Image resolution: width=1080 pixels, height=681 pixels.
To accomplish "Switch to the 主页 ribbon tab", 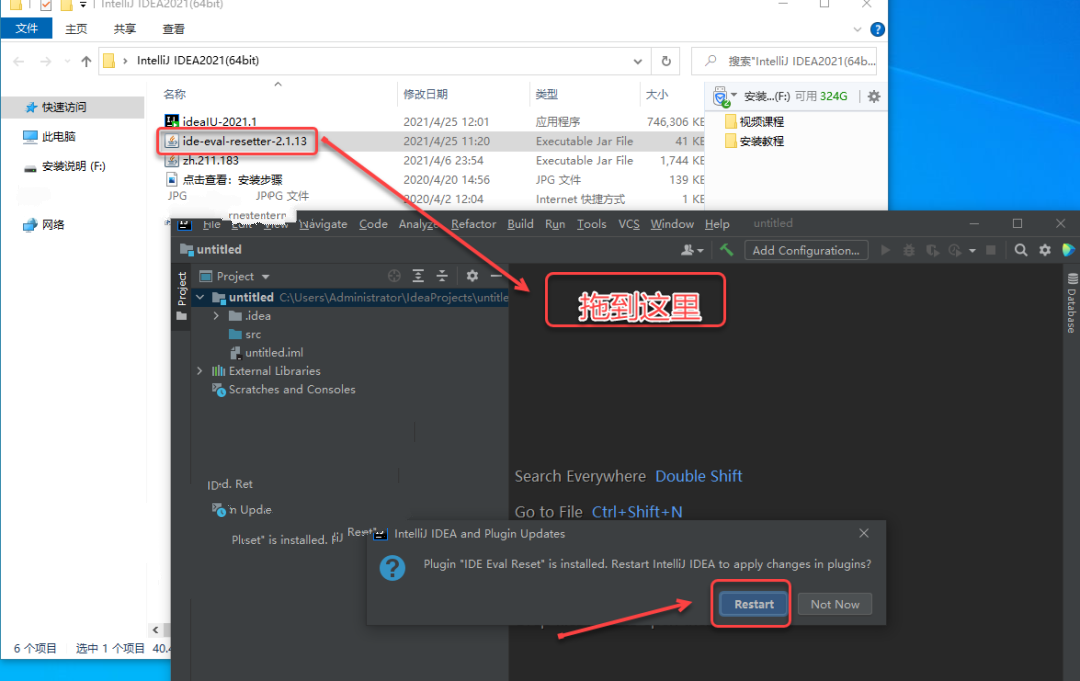I will pos(76,29).
